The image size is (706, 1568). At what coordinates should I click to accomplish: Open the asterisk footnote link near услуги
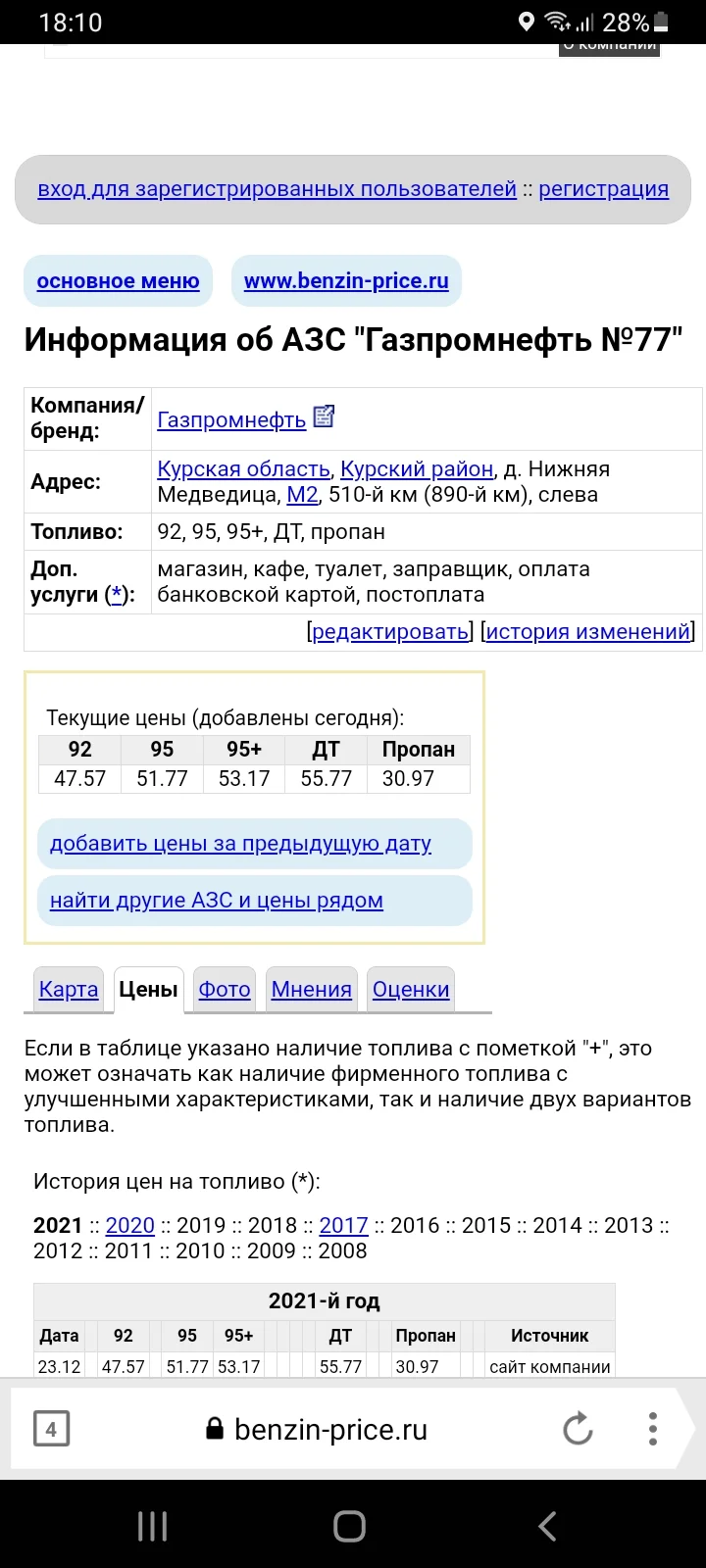(x=118, y=594)
